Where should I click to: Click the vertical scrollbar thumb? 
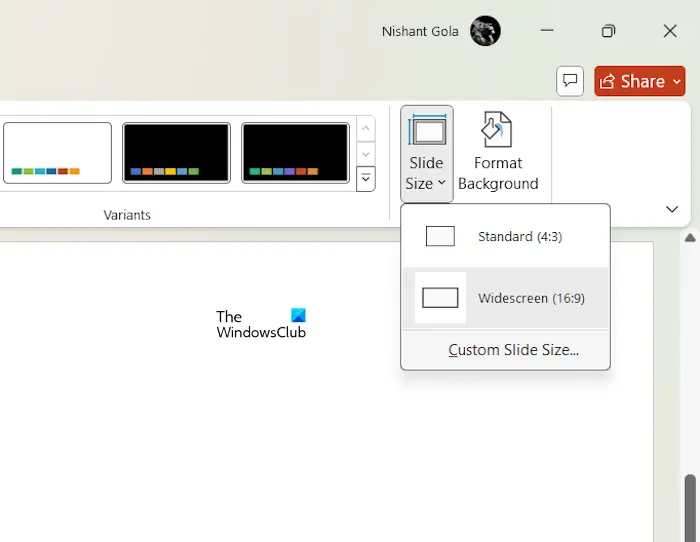pos(691,508)
